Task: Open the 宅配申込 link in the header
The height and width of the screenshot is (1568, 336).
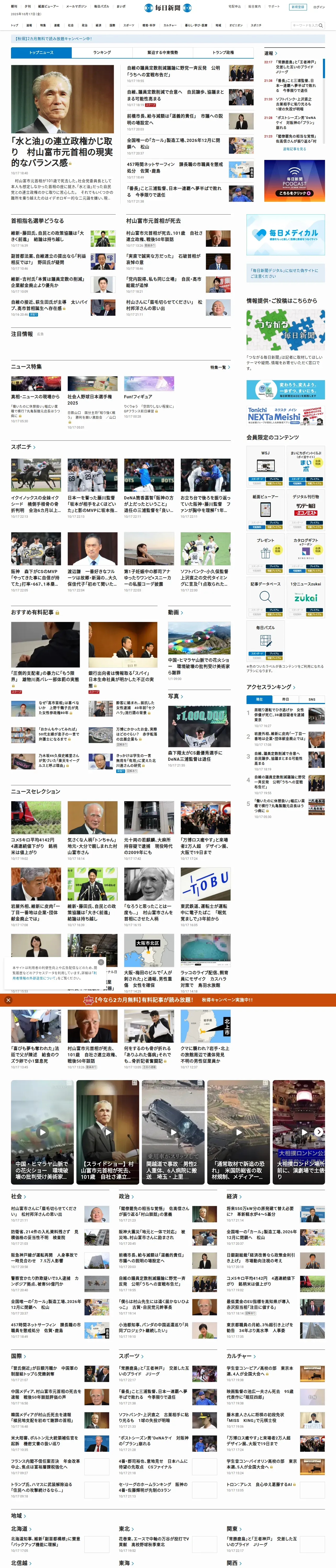Action: [x=234, y=7]
